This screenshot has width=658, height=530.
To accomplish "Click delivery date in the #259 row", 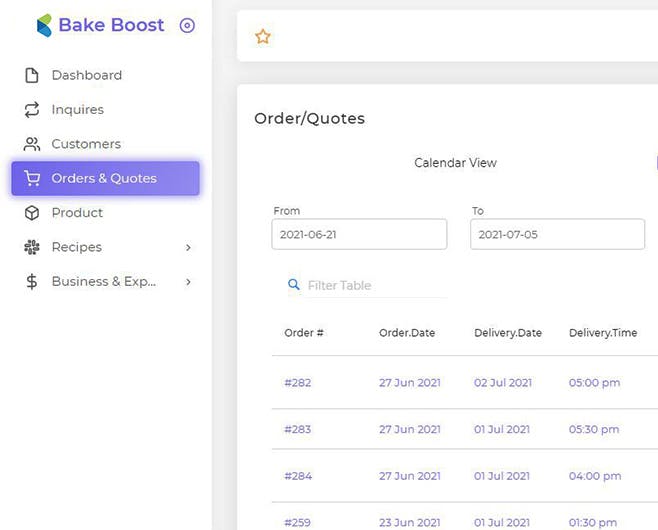I will tap(502, 522).
